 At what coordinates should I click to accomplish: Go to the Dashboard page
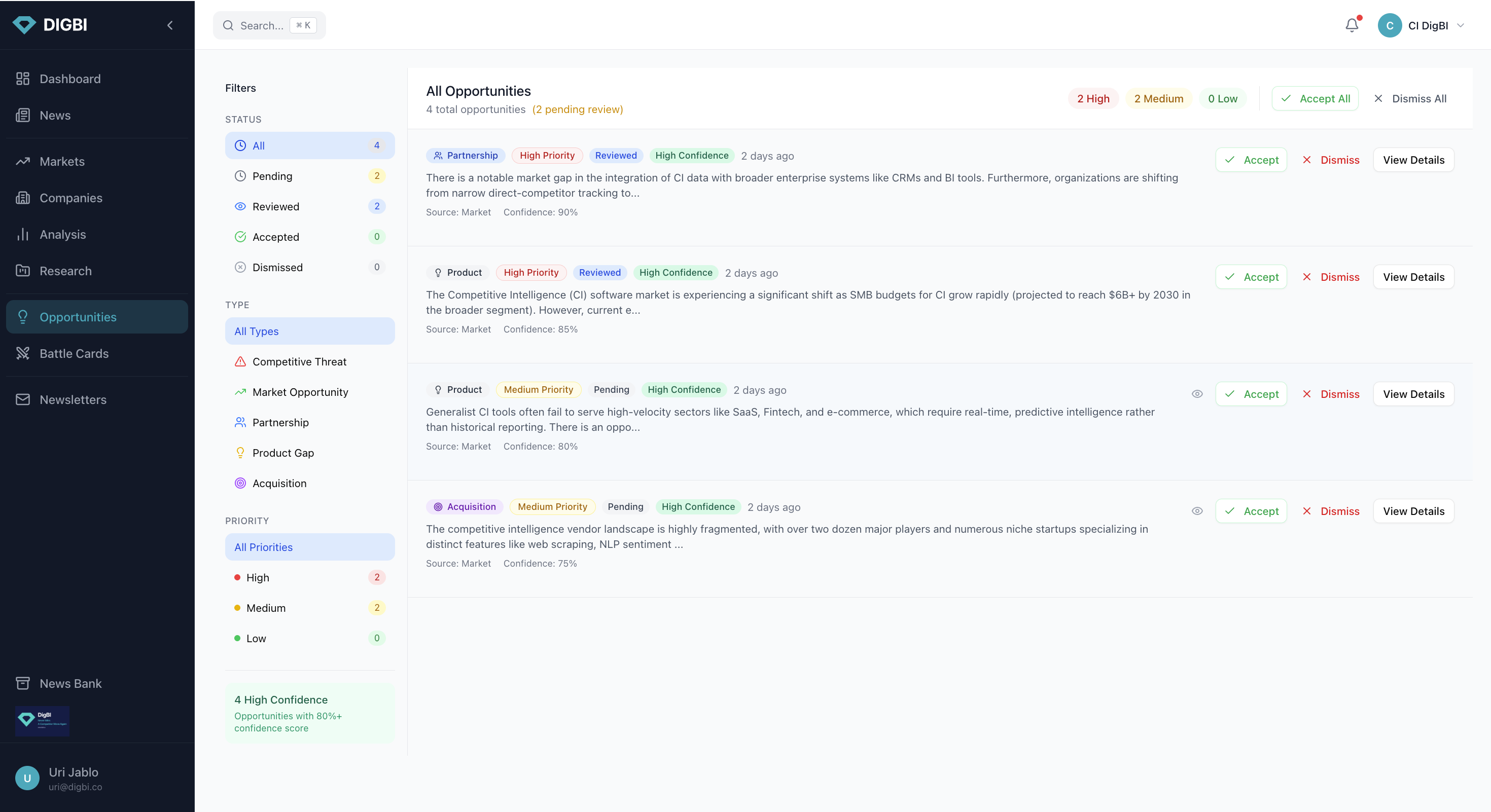[x=69, y=79]
